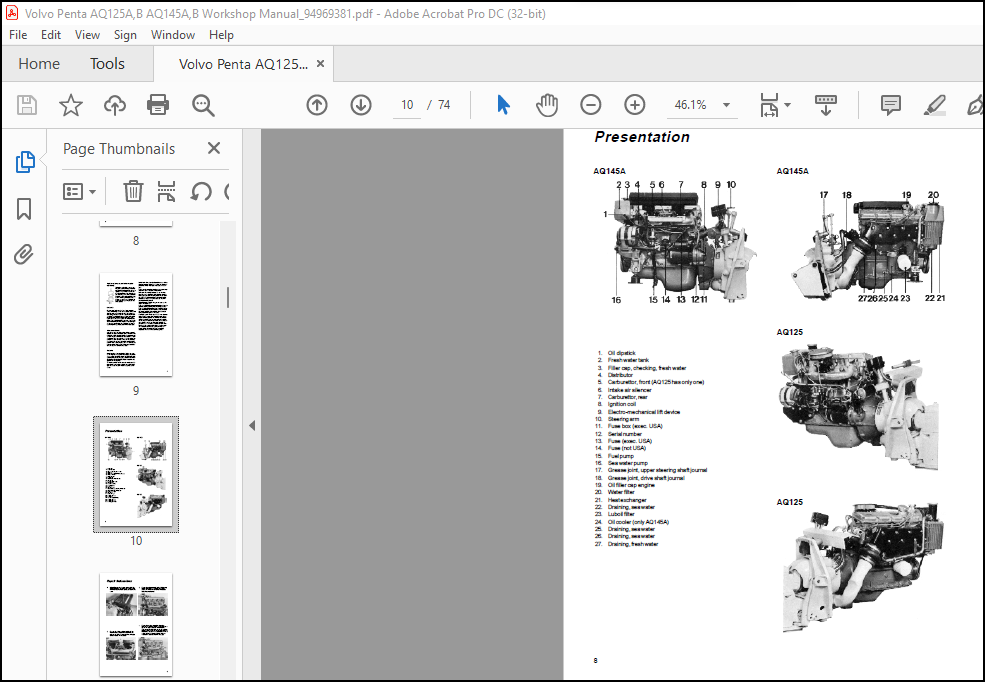Collapse the navigation pane with left arrow
The height and width of the screenshot is (682, 985).
click(x=252, y=425)
